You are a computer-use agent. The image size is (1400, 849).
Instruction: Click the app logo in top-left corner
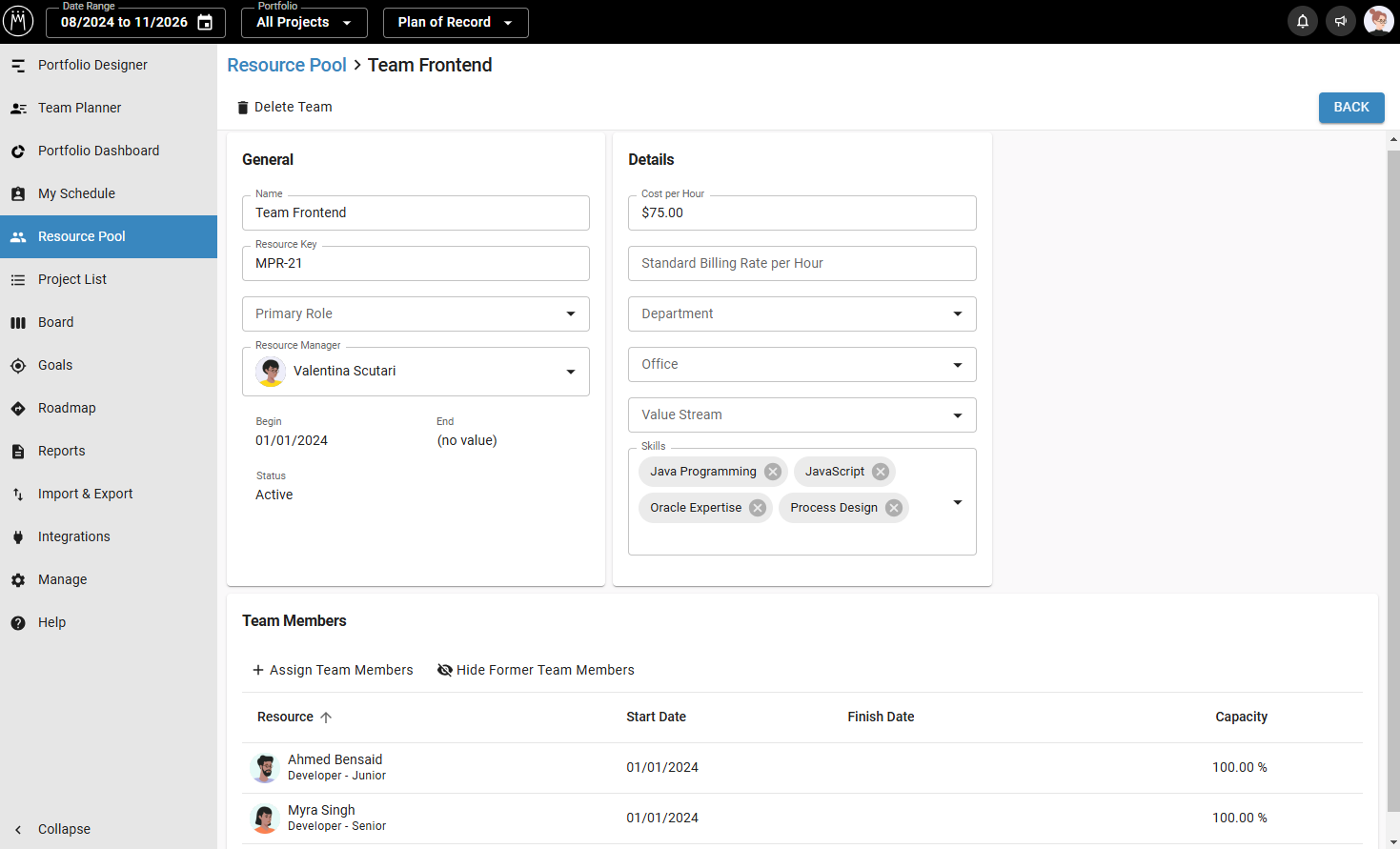(x=18, y=21)
